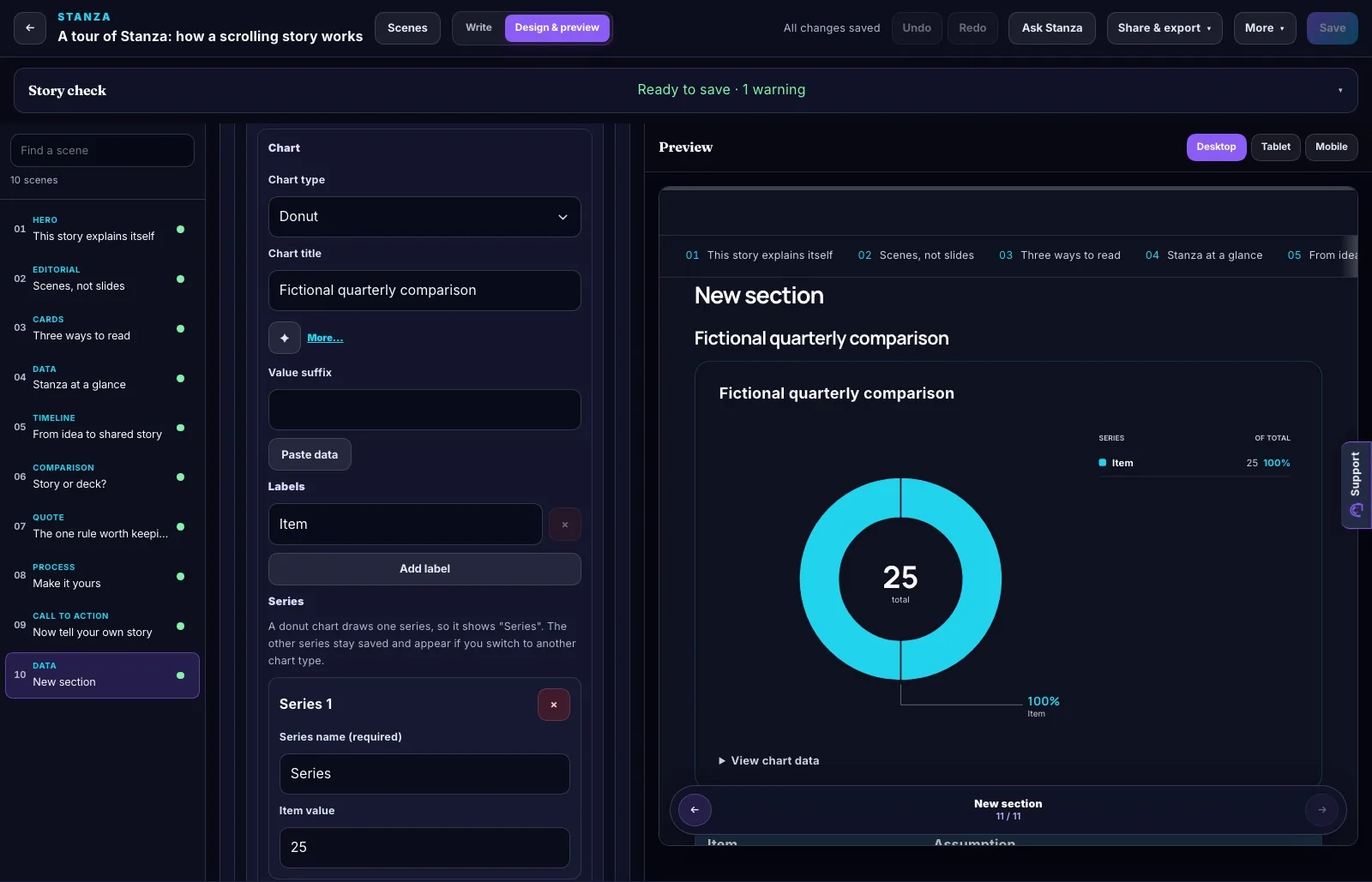Open the Share & export menu
This screenshot has height=882, width=1372.
pos(1164,28)
